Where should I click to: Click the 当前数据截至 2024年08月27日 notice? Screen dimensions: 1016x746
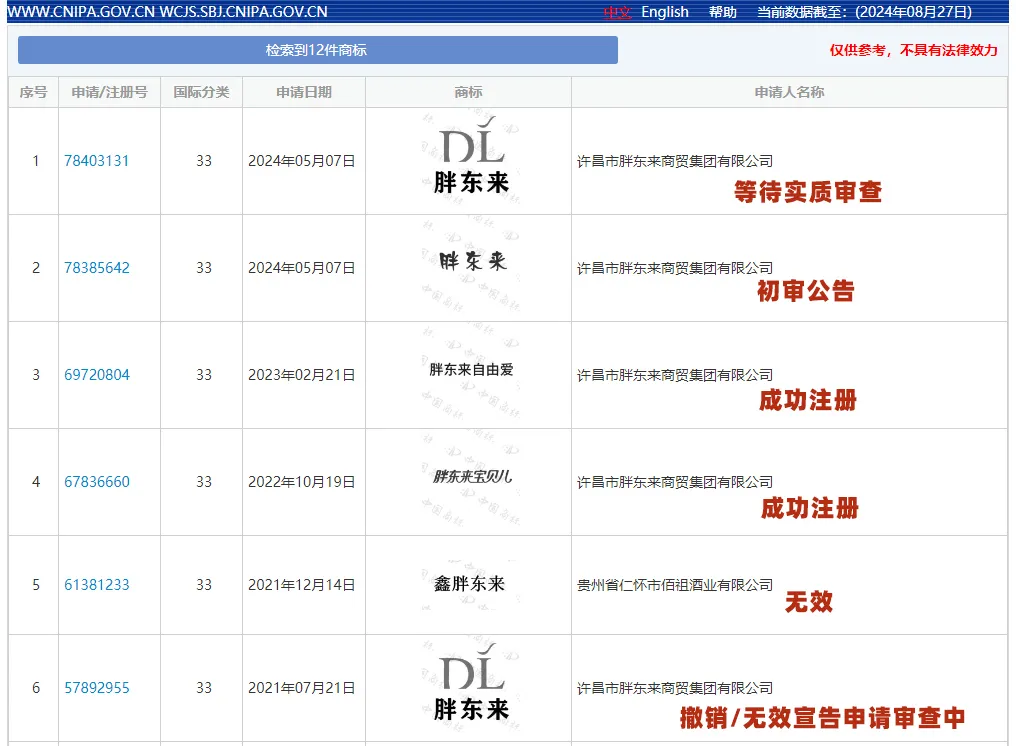click(864, 12)
